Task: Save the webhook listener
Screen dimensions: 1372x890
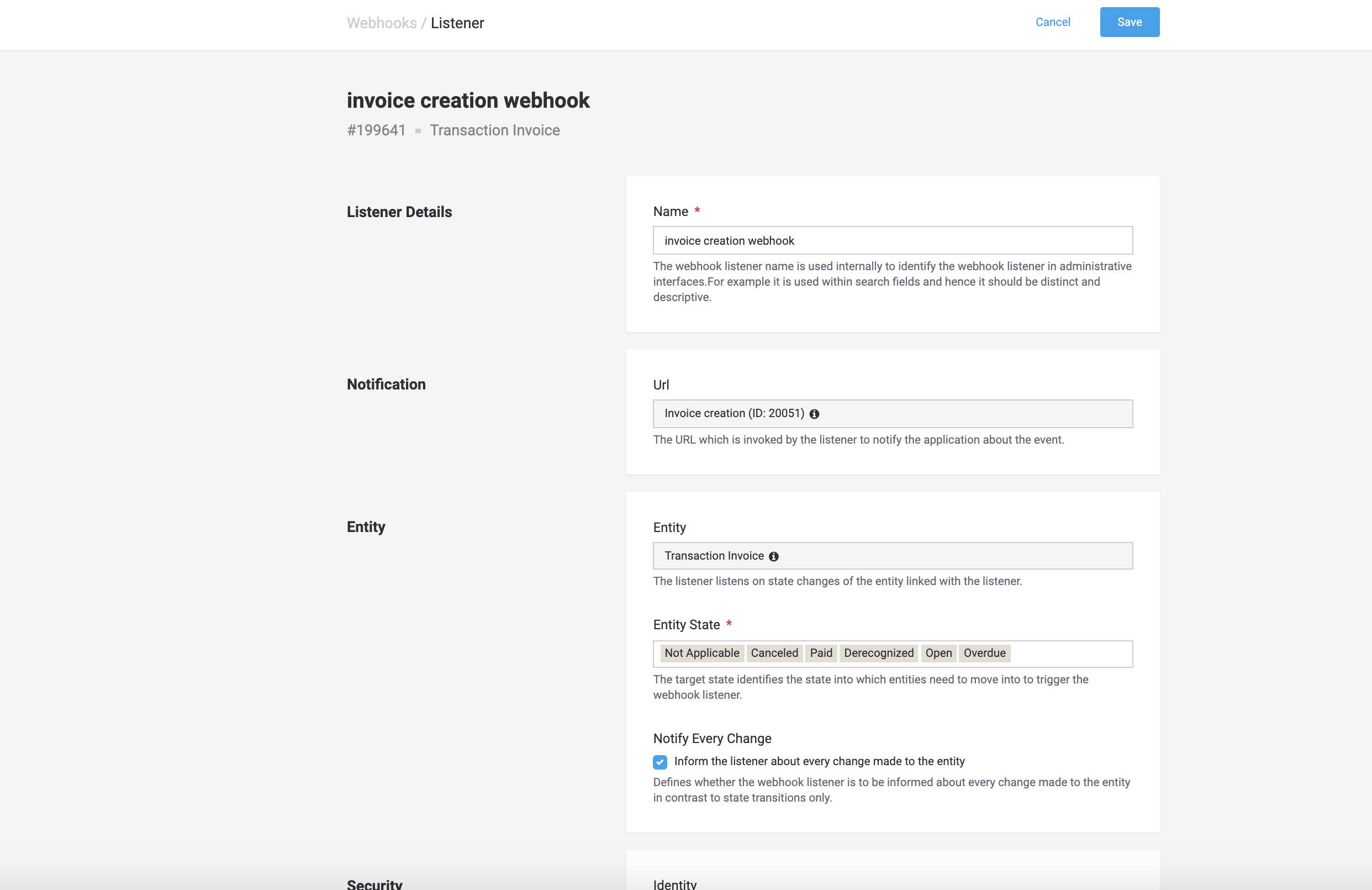Action: coord(1130,22)
